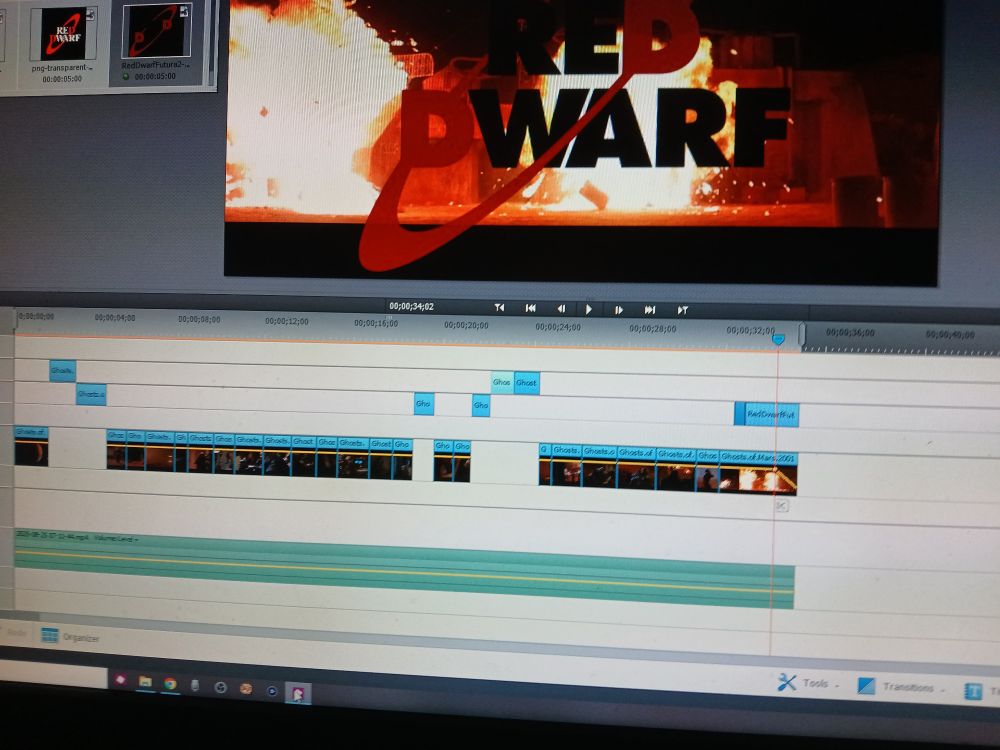
Task: Click ruler at 00;00;24;00
Action: point(558,327)
